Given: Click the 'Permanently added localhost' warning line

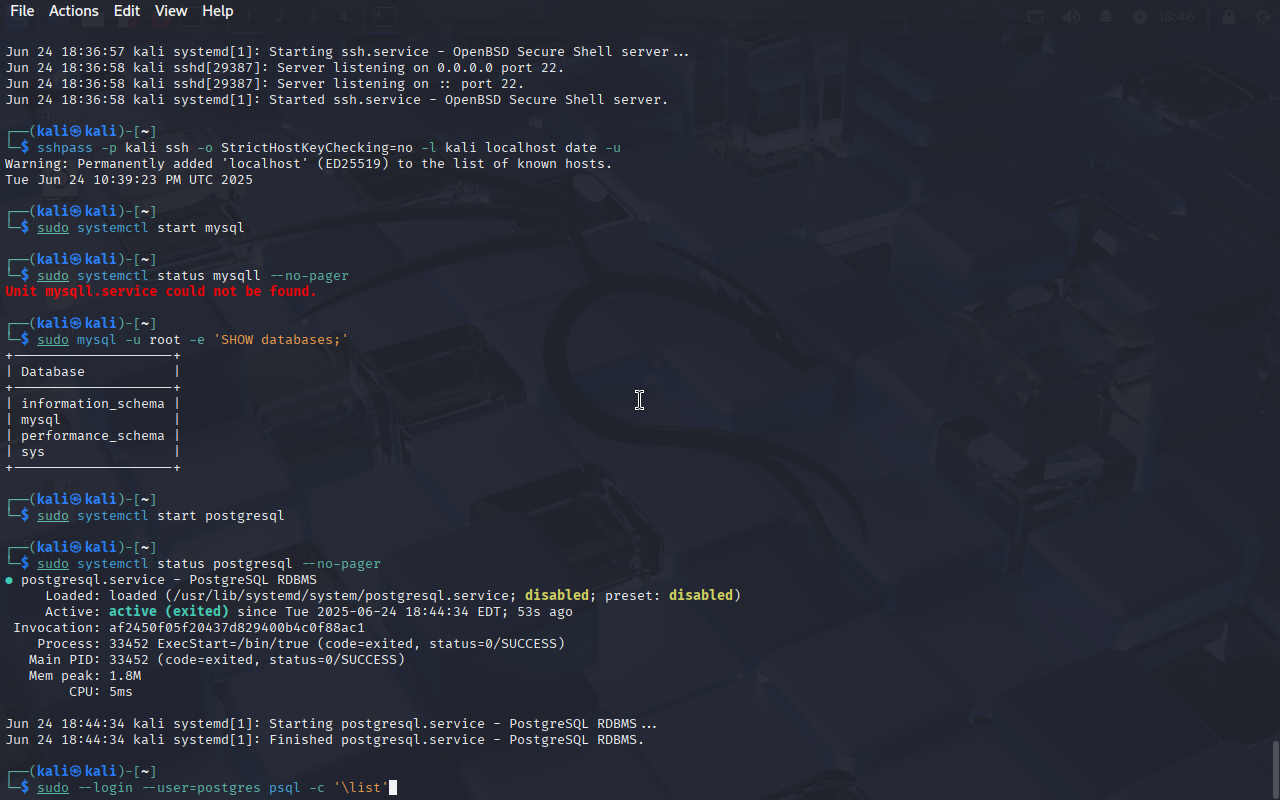Looking at the screenshot, I should (309, 163).
